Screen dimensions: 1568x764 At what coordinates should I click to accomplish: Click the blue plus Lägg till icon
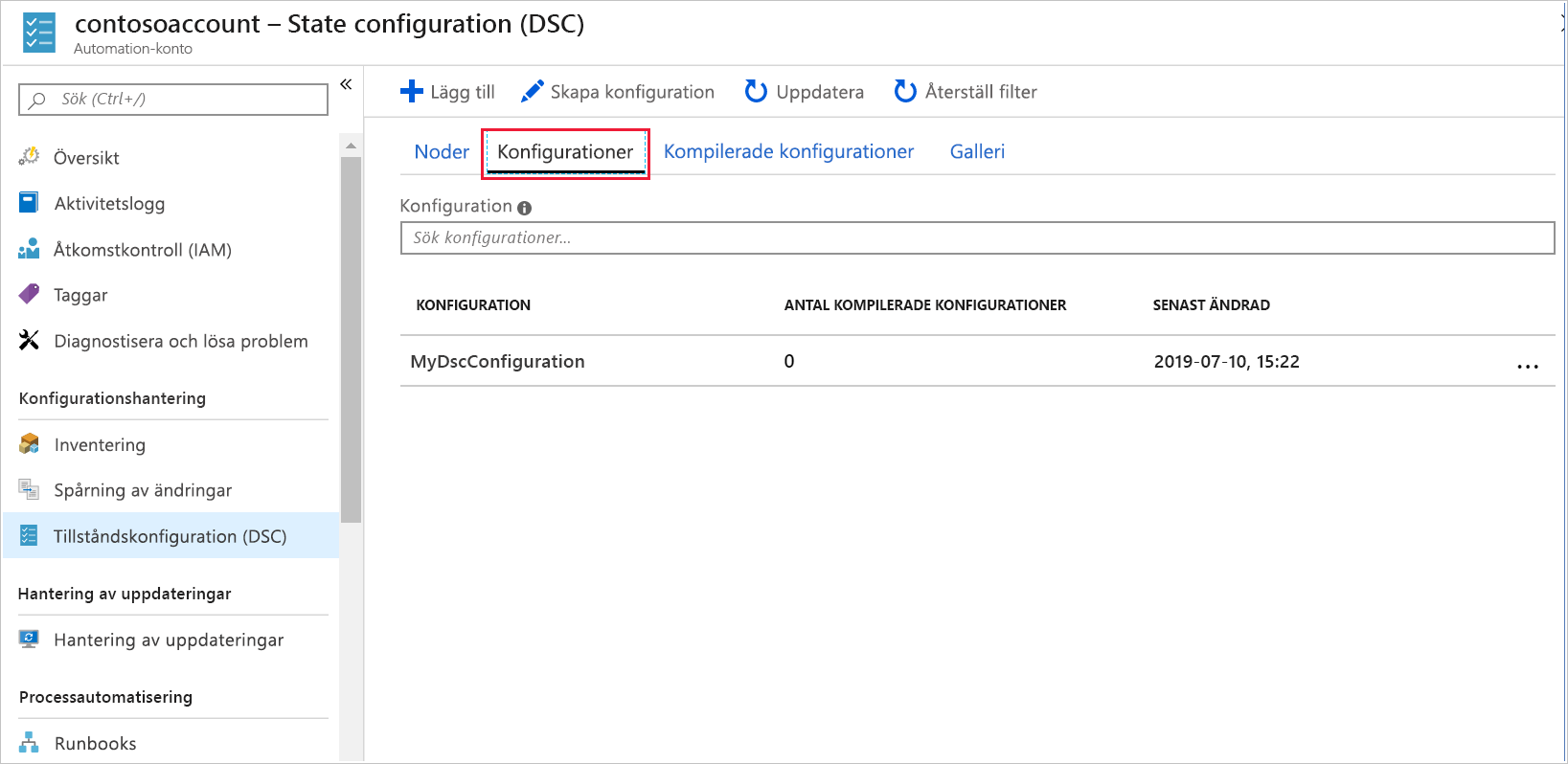[412, 91]
